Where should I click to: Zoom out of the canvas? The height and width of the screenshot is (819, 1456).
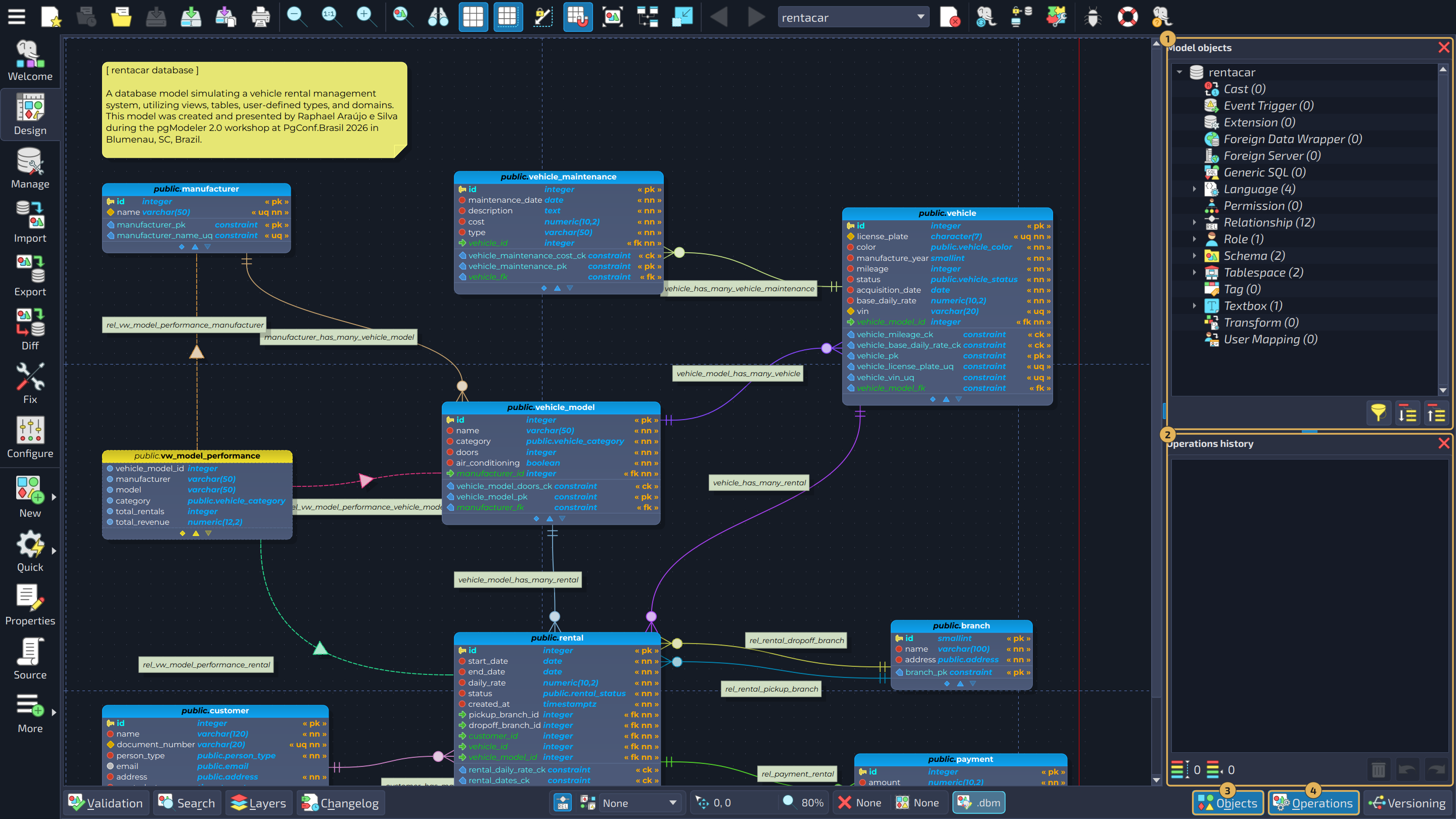click(x=296, y=17)
